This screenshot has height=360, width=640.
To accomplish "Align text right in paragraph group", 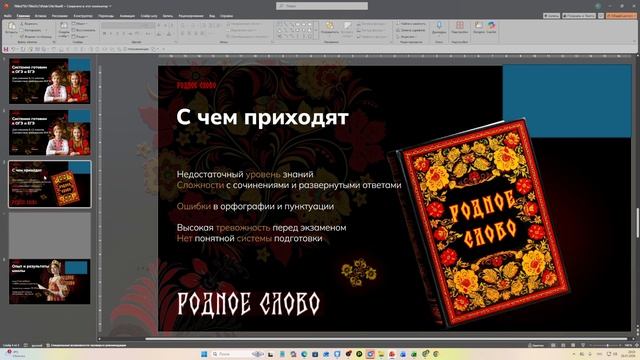I will pyautogui.click(x=196, y=34).
